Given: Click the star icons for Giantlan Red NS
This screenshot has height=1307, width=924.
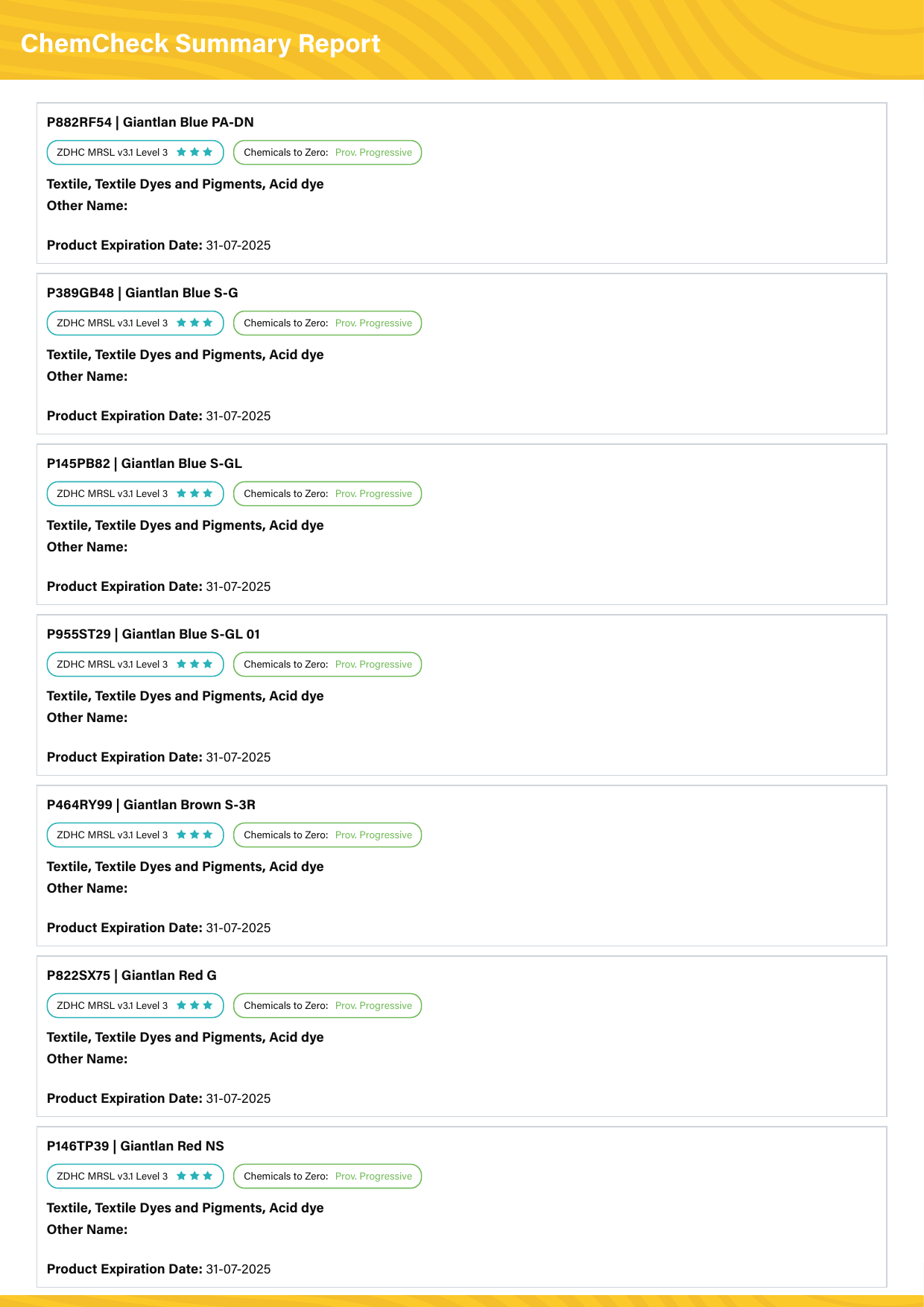Looking at the screenshot, I should tap(194, 1176).
